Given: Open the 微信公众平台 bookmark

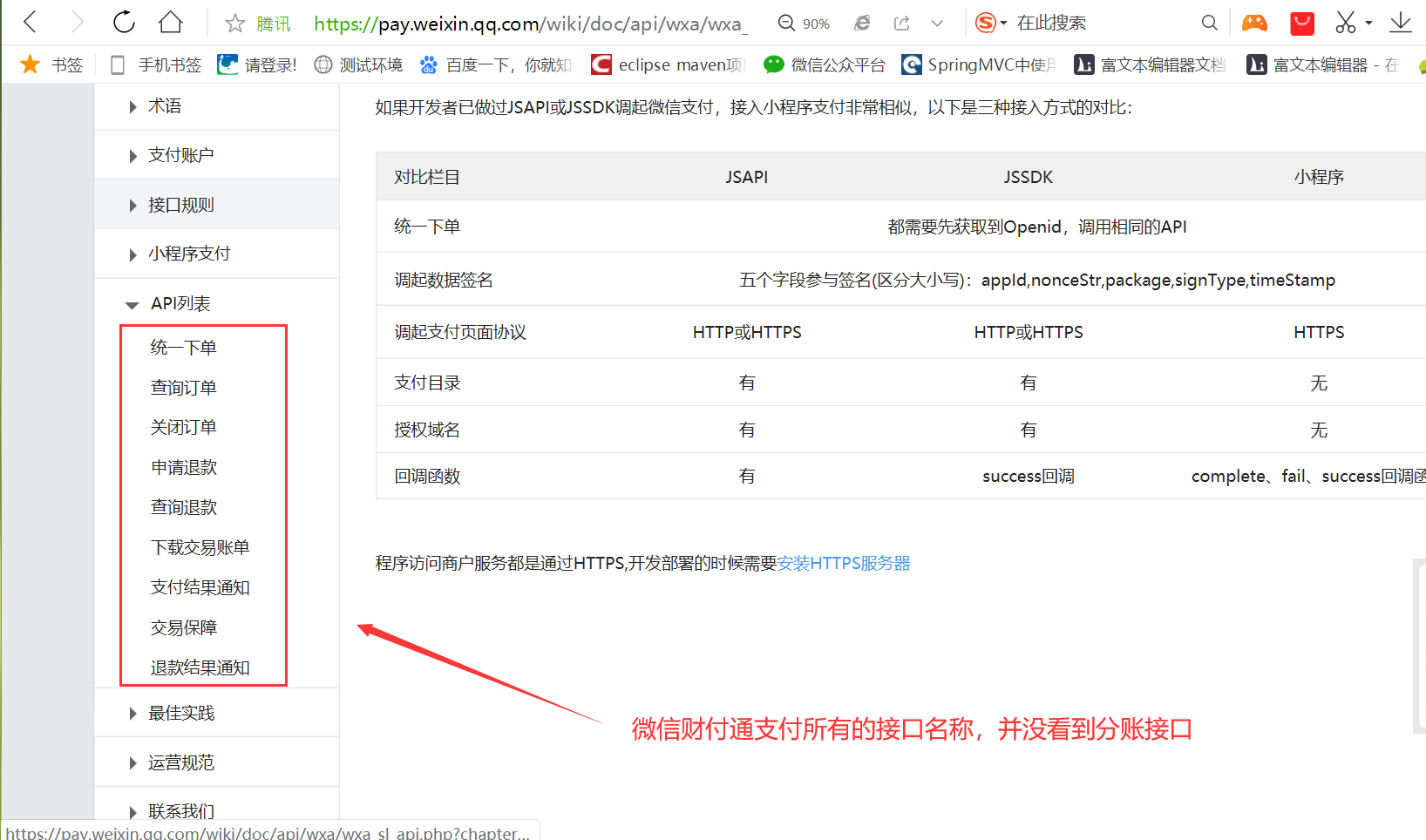Looking at the screenshot, I should (825, 64).
